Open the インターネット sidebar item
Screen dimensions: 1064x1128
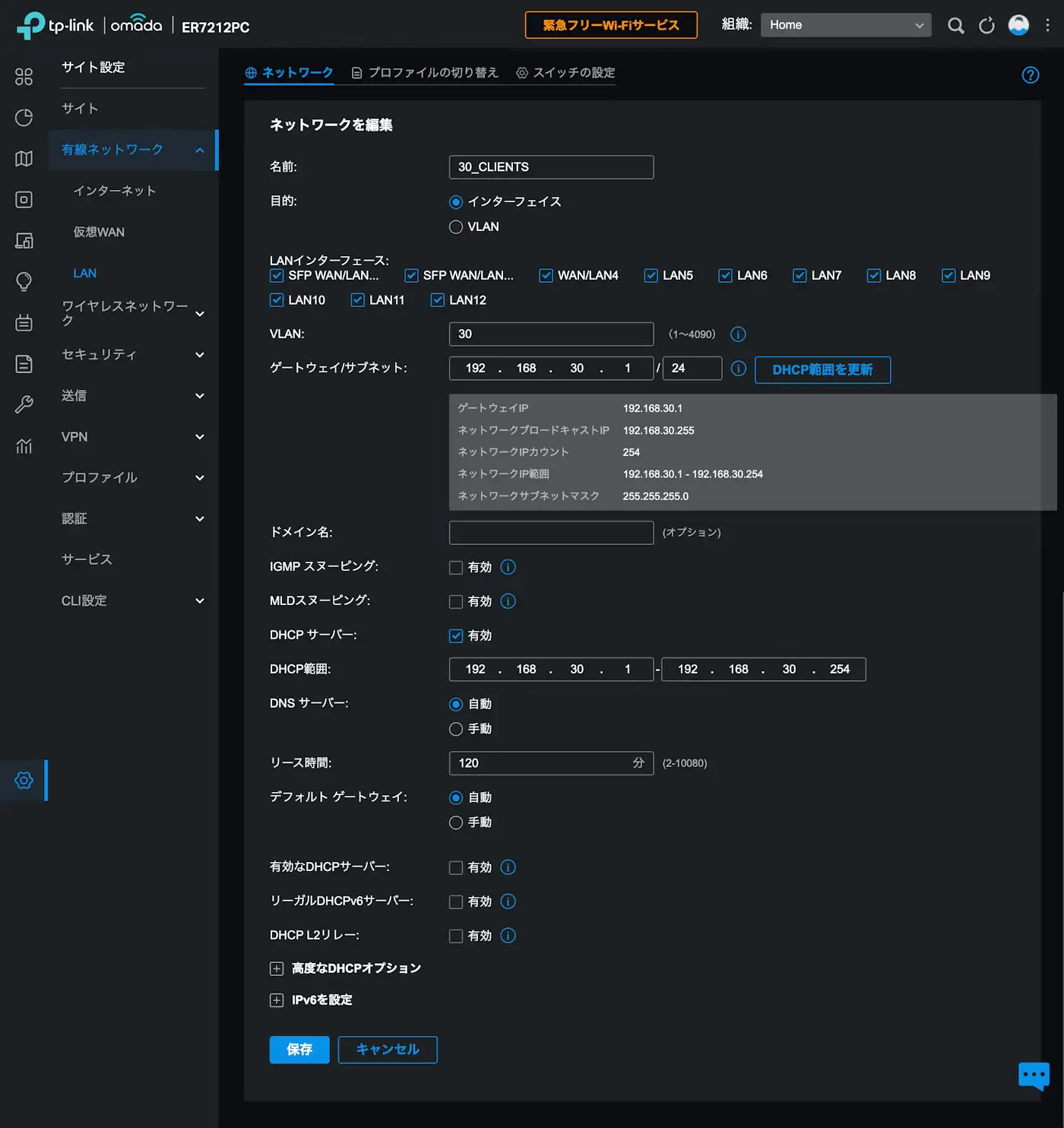(x=115, y=190)
